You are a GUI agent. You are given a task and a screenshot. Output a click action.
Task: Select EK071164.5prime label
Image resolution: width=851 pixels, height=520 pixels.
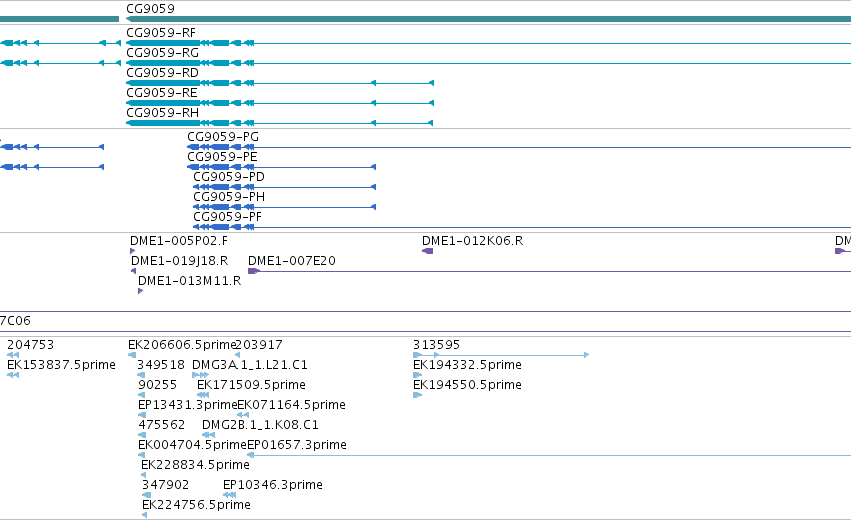click(291, 405)
